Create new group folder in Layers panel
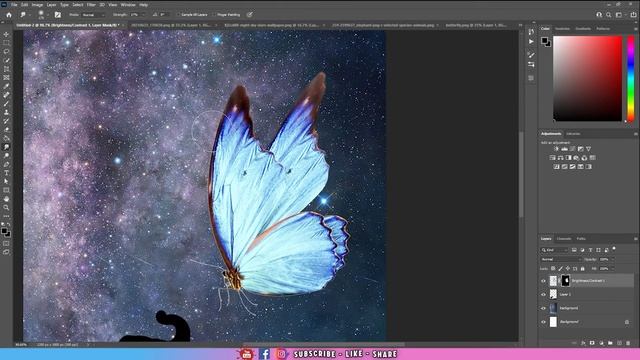The width and height of the screenshot is (640, 360). tap(610, 343)
